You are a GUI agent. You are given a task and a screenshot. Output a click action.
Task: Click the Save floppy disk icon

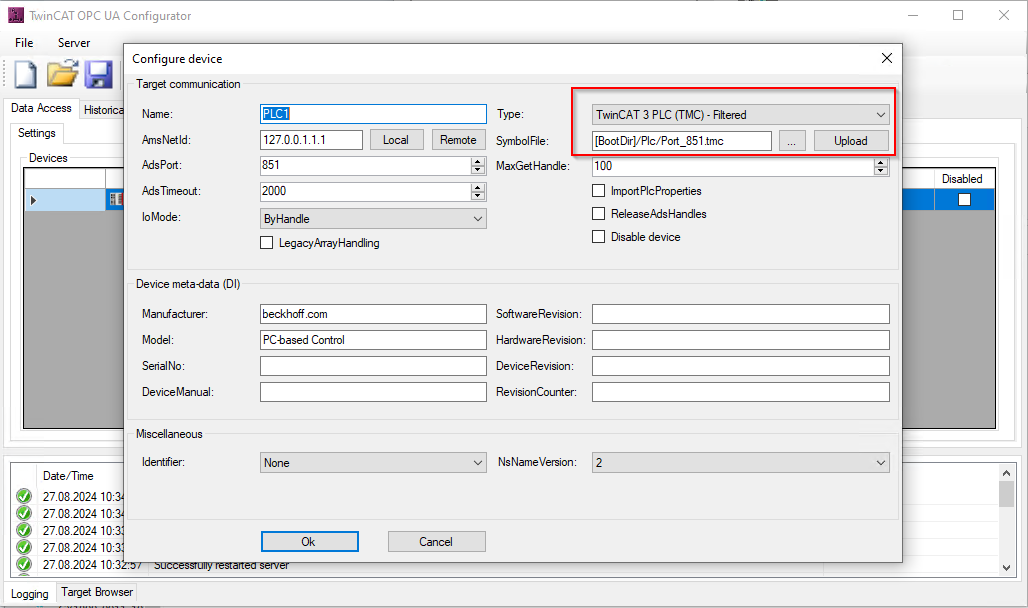point(97,76)
